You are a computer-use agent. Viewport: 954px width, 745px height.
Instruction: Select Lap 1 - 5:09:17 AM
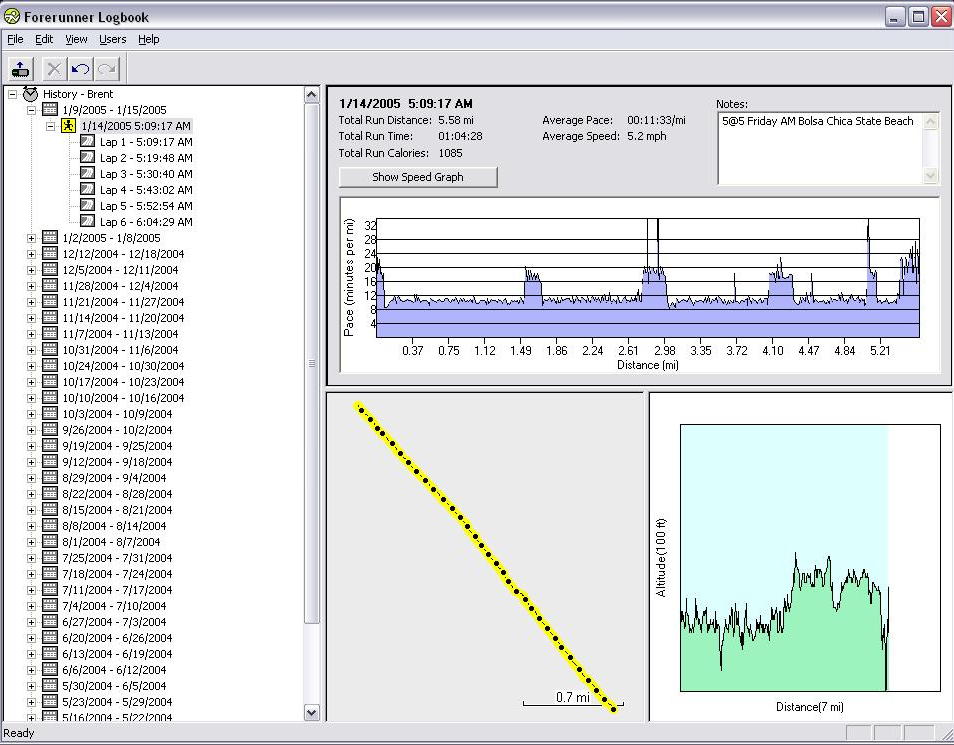[146, 142]
